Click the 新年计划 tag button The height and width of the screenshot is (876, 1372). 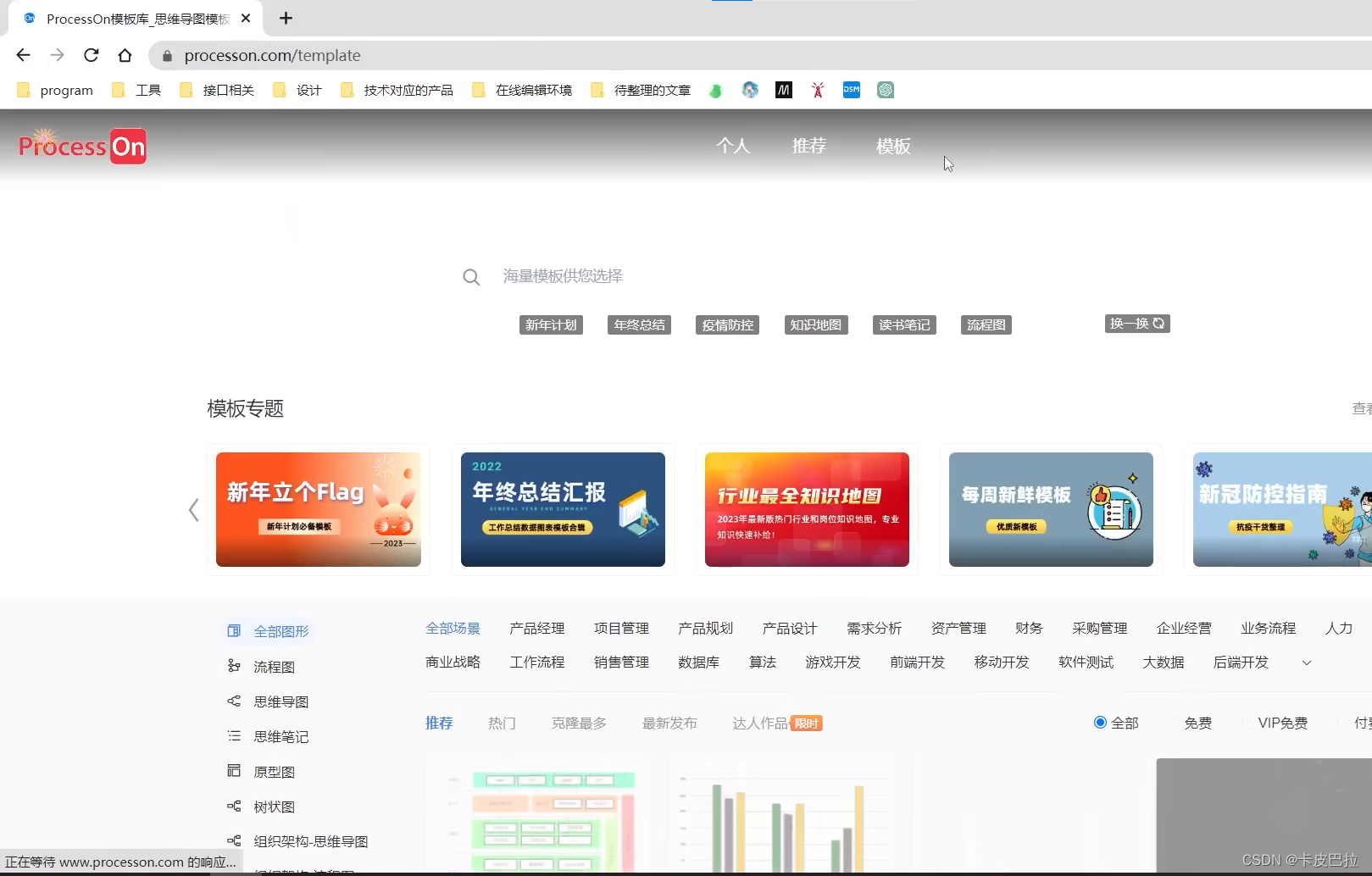[x=551, y=324]
